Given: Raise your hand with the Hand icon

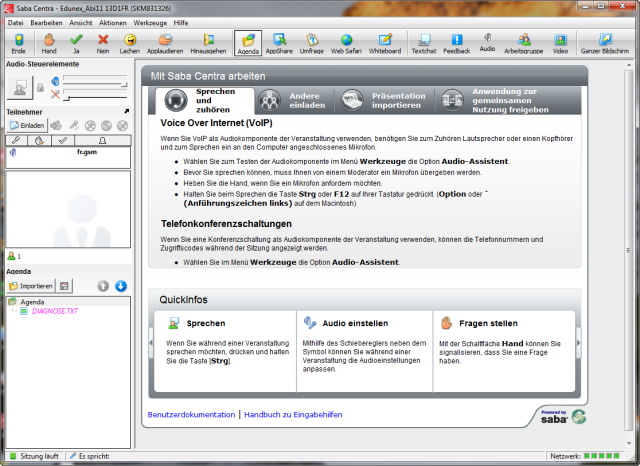Looking at the screenshot, I should click(x=49, y=44).
